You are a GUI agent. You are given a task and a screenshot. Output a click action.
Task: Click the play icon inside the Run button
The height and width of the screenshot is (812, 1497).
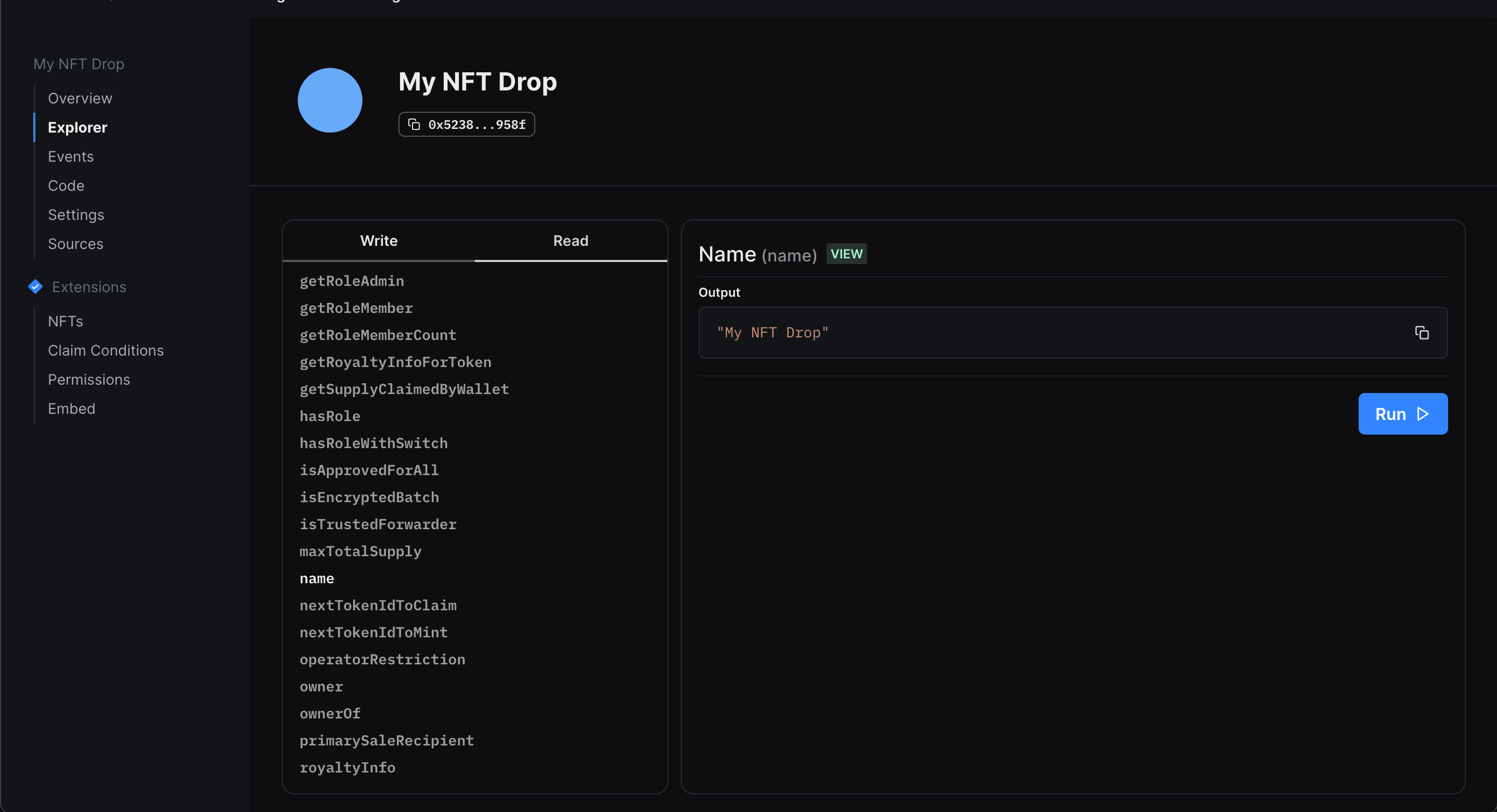[1423, 414]
